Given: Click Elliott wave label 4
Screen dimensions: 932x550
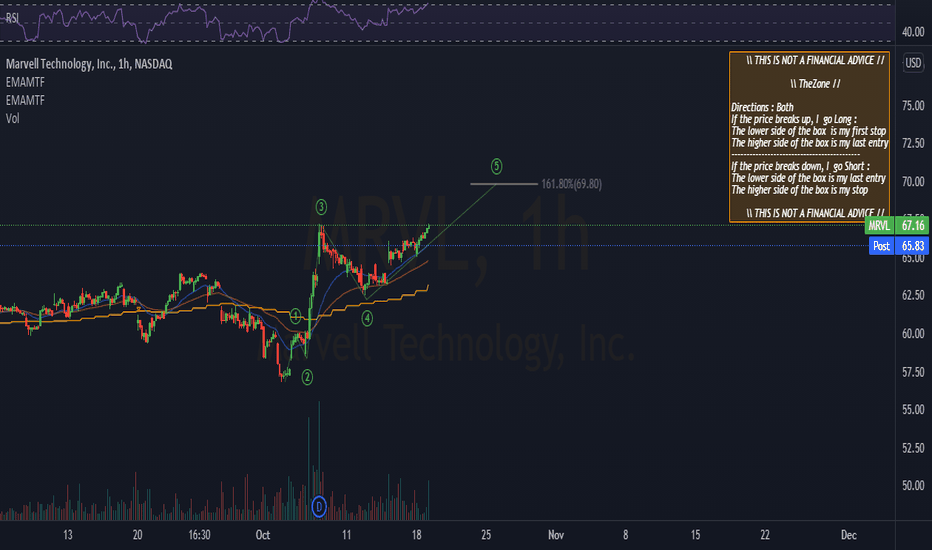Looking at the screenshot, I should (367, 318).
